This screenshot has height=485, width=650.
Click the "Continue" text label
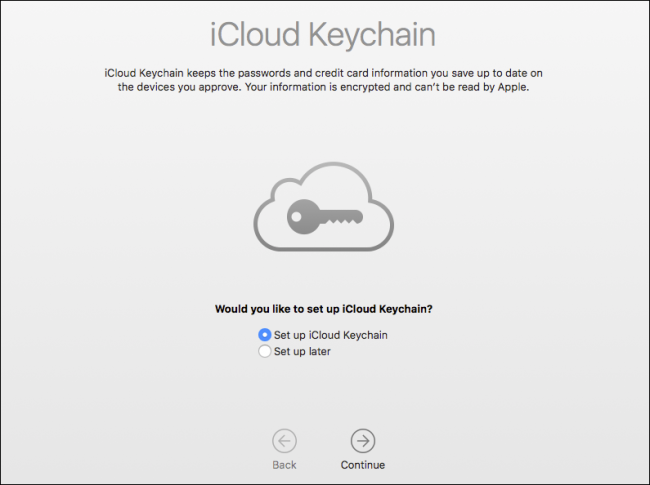(x=363, y=465)
